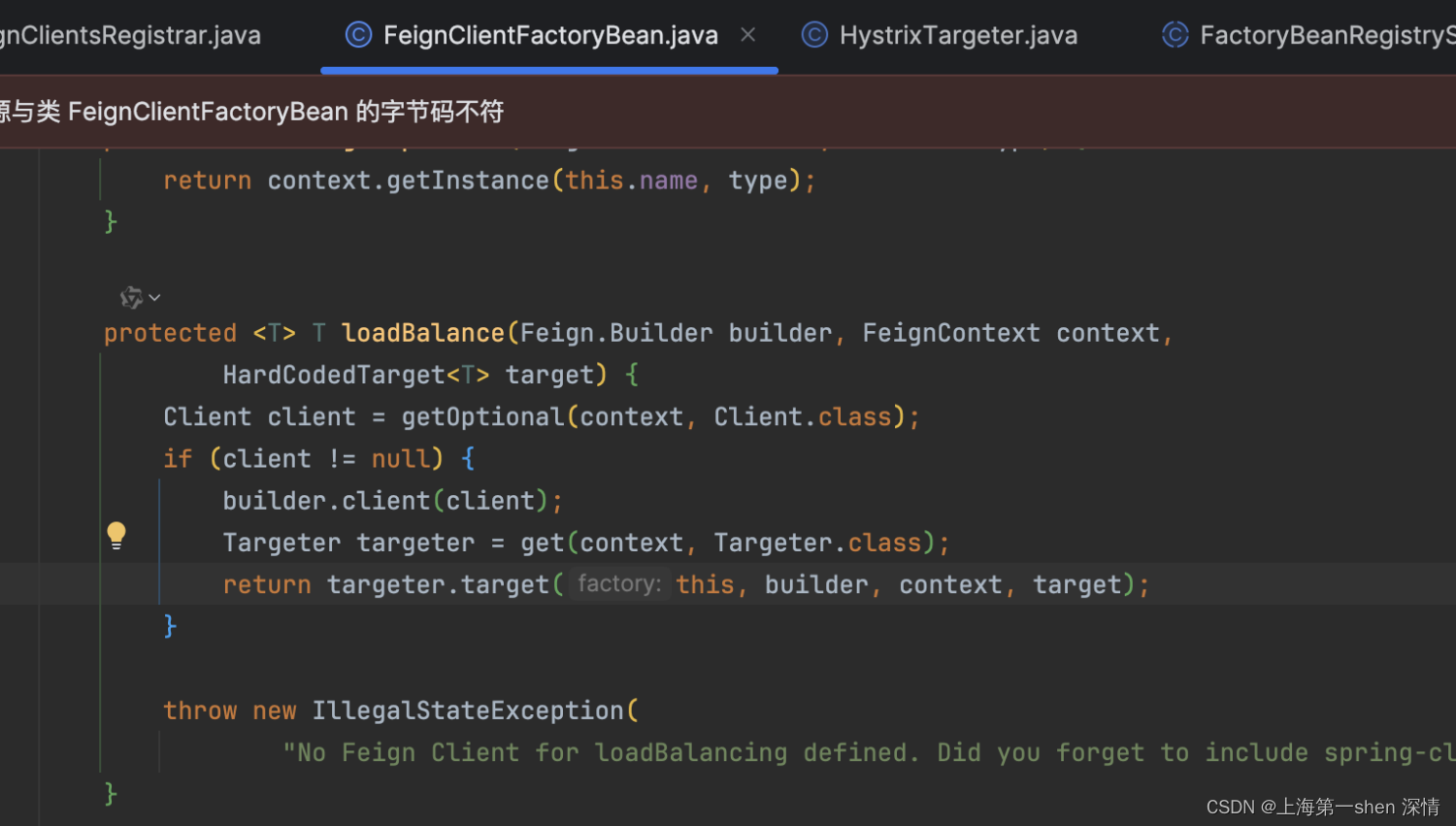Click the 'protected' keyword
The image size is (1456, 826).
click(170, 333)
